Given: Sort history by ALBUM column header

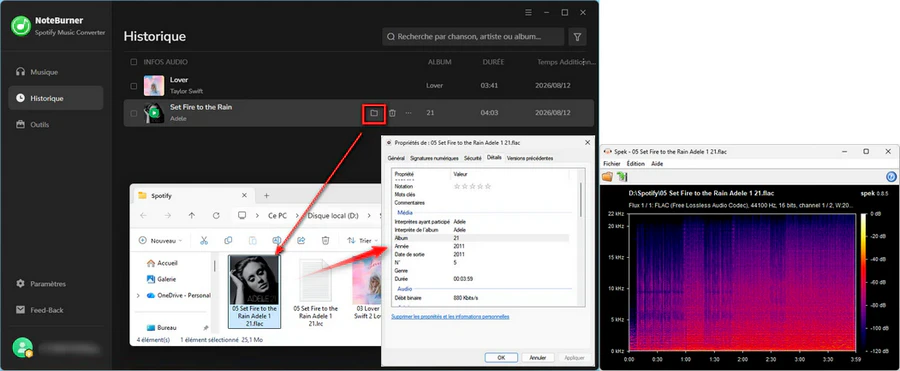Looking at the screenshot, I should click(439, 62).
